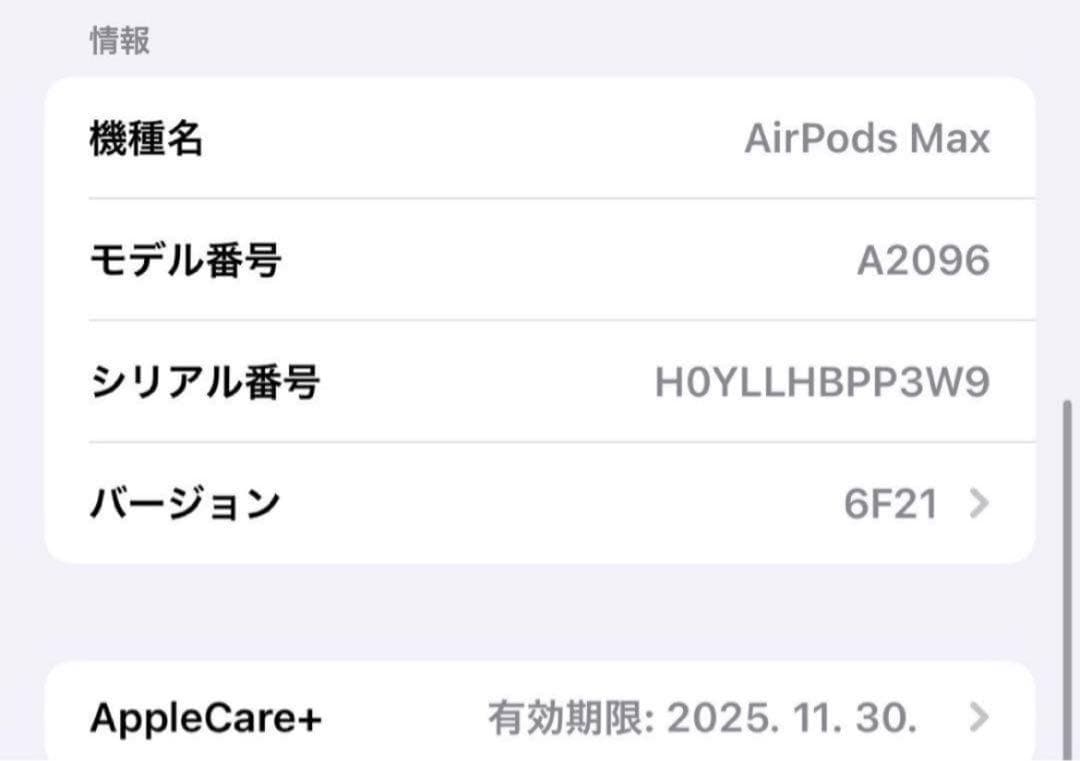The image size is (1080, 761).
Task: Select the AirPods Max model name value
Action: 869,139
